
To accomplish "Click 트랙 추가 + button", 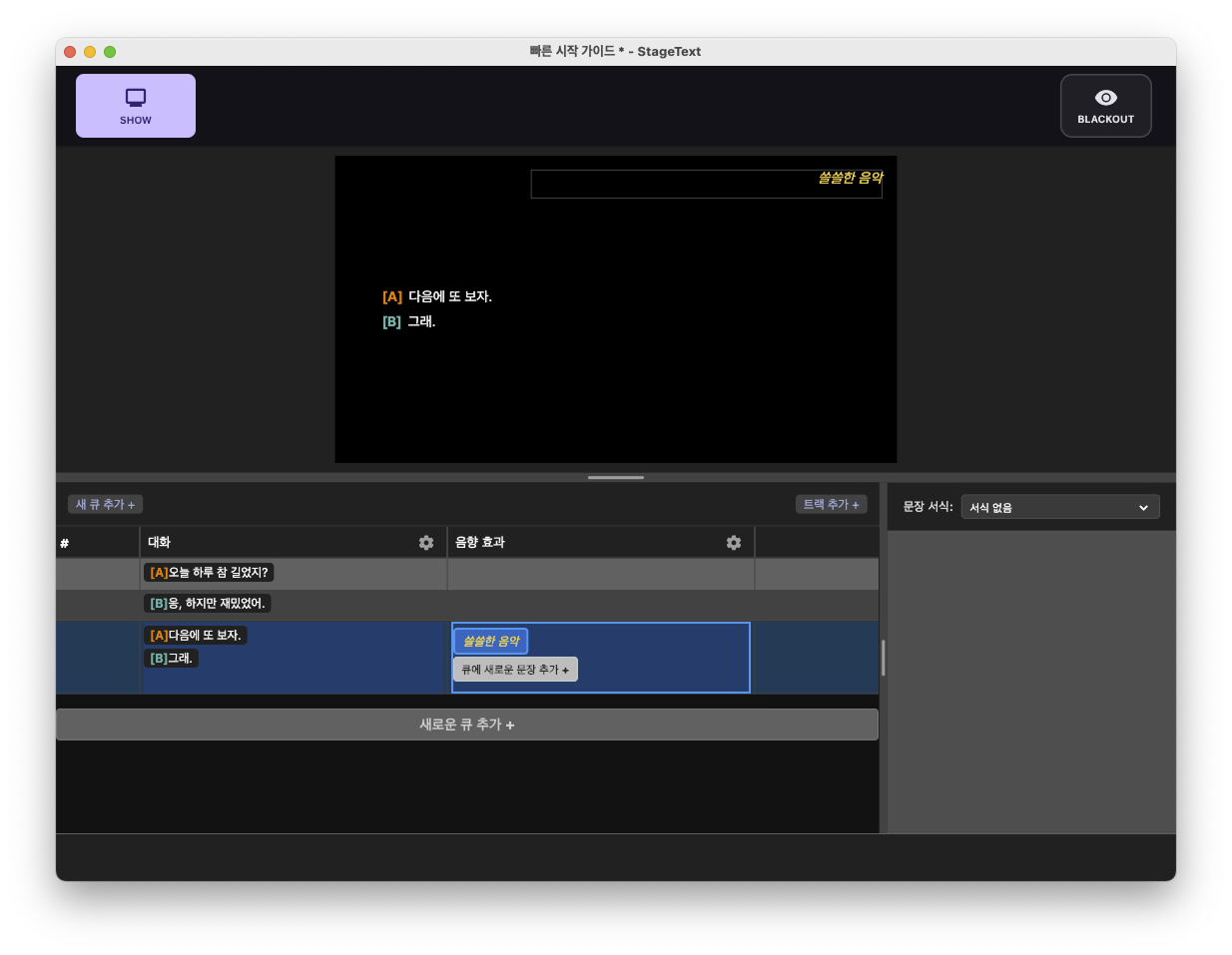I will 831,505.
